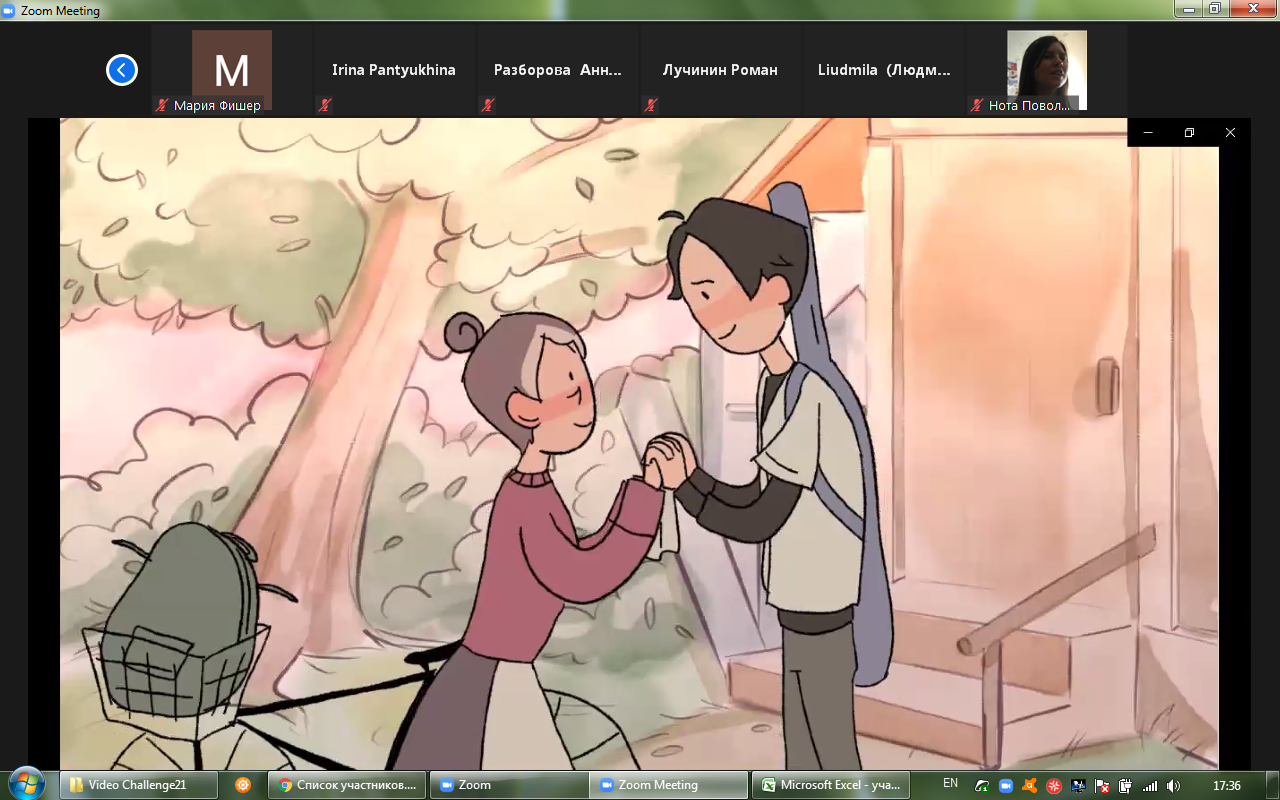
Task: Select Liudmila participant tile
Action: (884, 70)
